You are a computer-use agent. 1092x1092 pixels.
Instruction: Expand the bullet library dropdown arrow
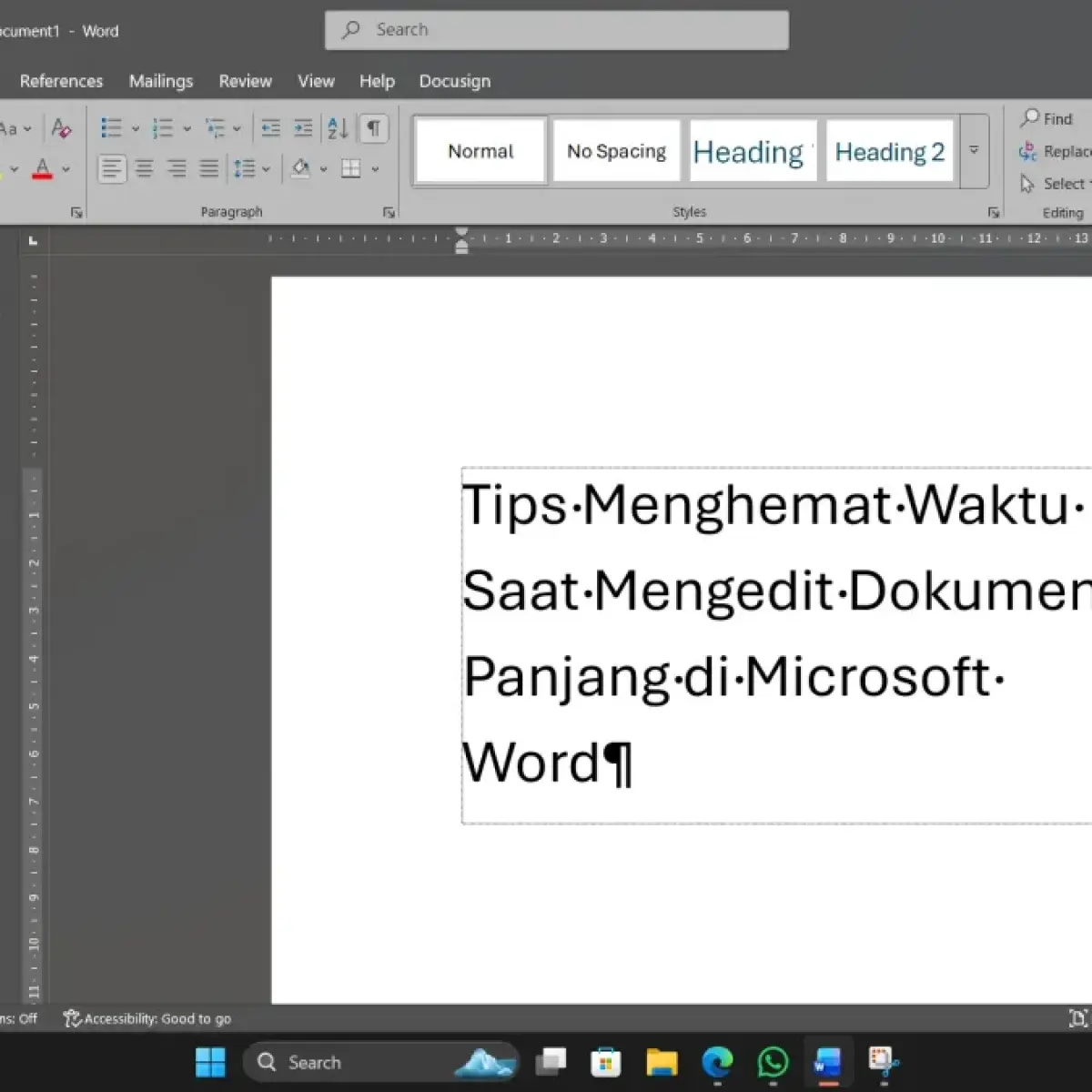136,129
